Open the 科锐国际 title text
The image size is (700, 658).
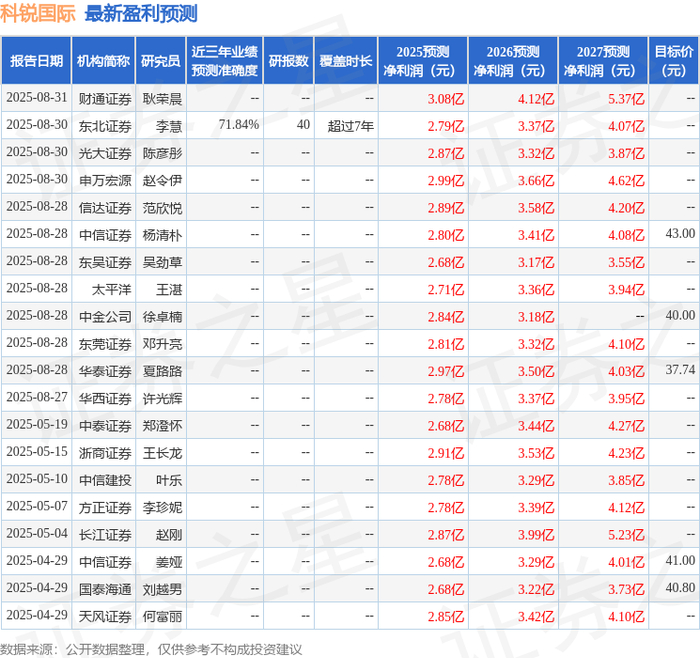[x=38, y=13]
